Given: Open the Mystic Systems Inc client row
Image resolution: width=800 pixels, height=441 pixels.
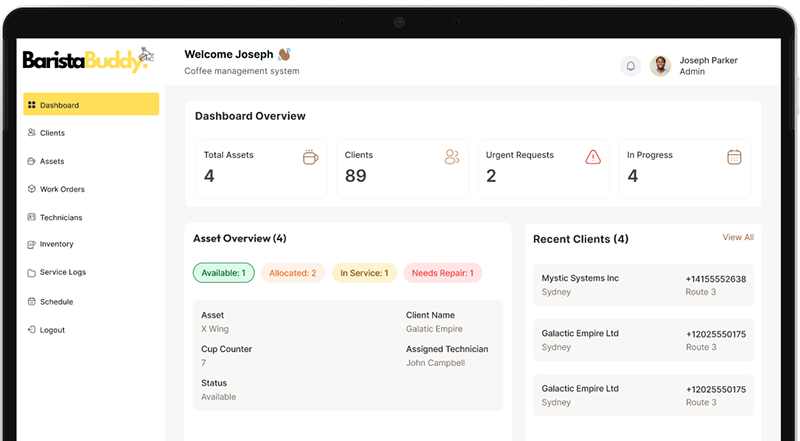Looking at the screenshot, I should tap(643, 285).
